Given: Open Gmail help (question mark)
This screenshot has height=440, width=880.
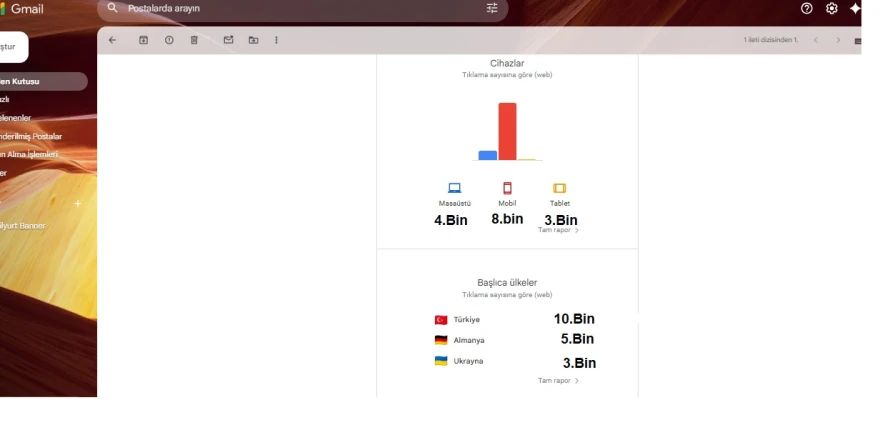Looking at the screenshot, I should point(806,8).
